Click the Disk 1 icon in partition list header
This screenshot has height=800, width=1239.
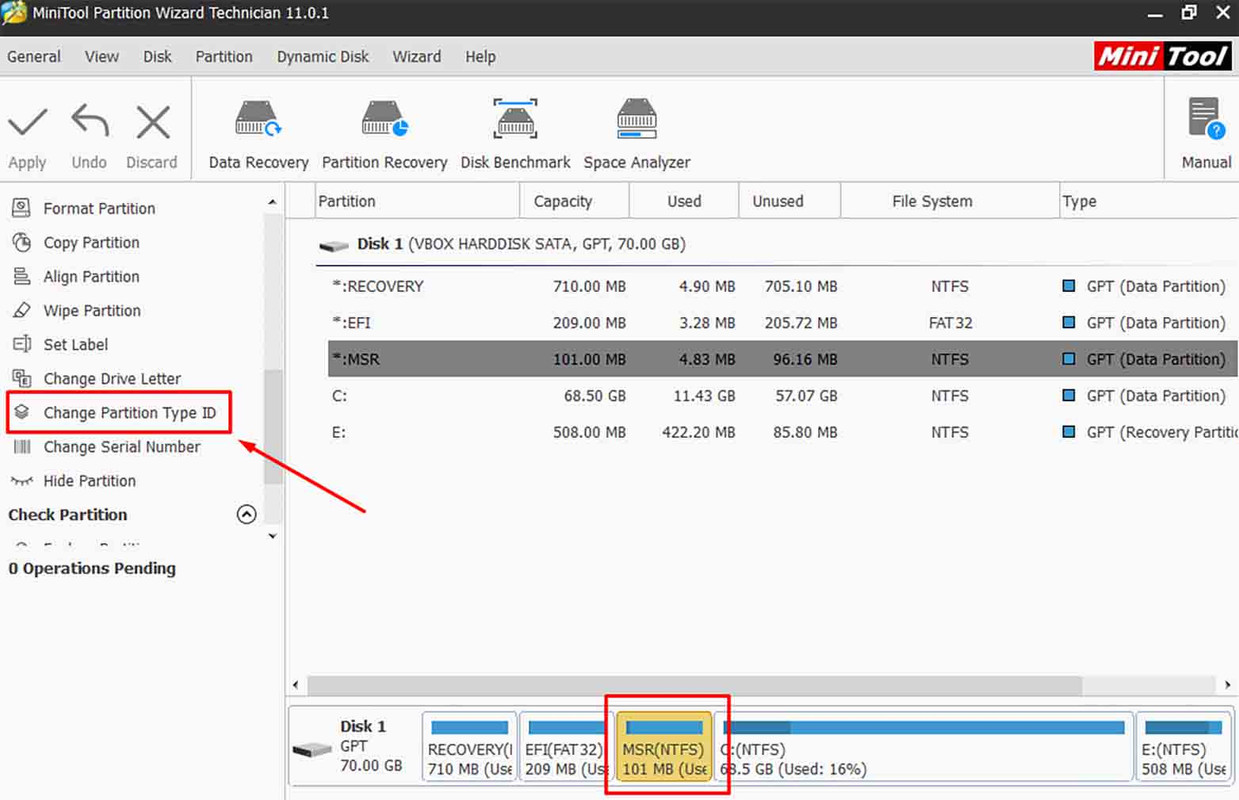(x=334, y=245)
